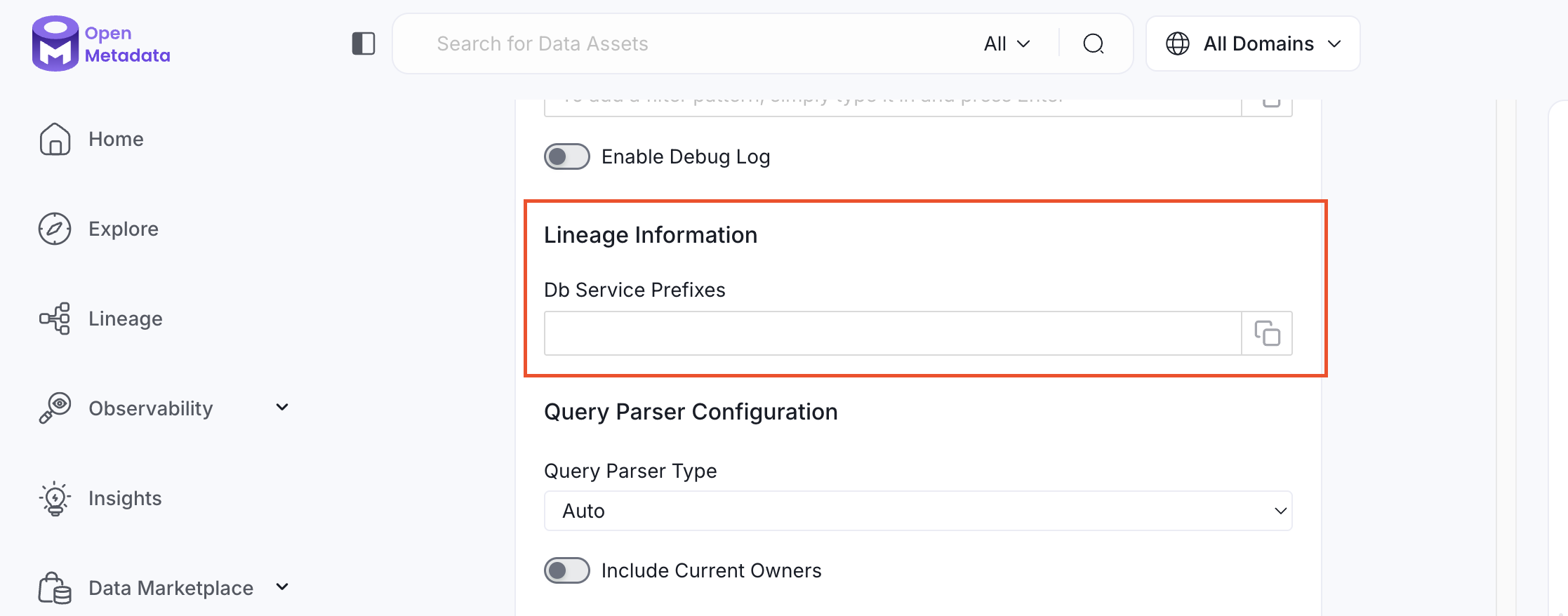This screenshot has width=1568, height=616.
Task: Click the Home house icon
Action: [x=55, y=139]
